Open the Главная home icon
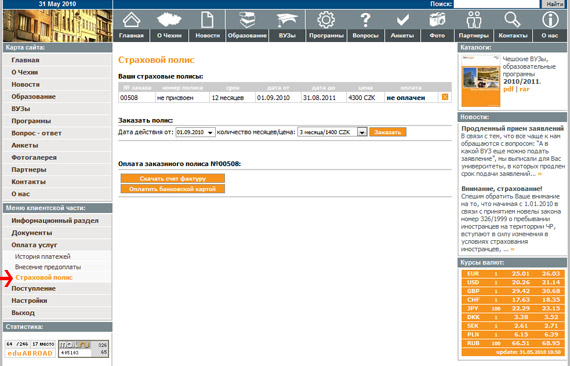Viewport: 570px width, 366px height. point(131,20)
